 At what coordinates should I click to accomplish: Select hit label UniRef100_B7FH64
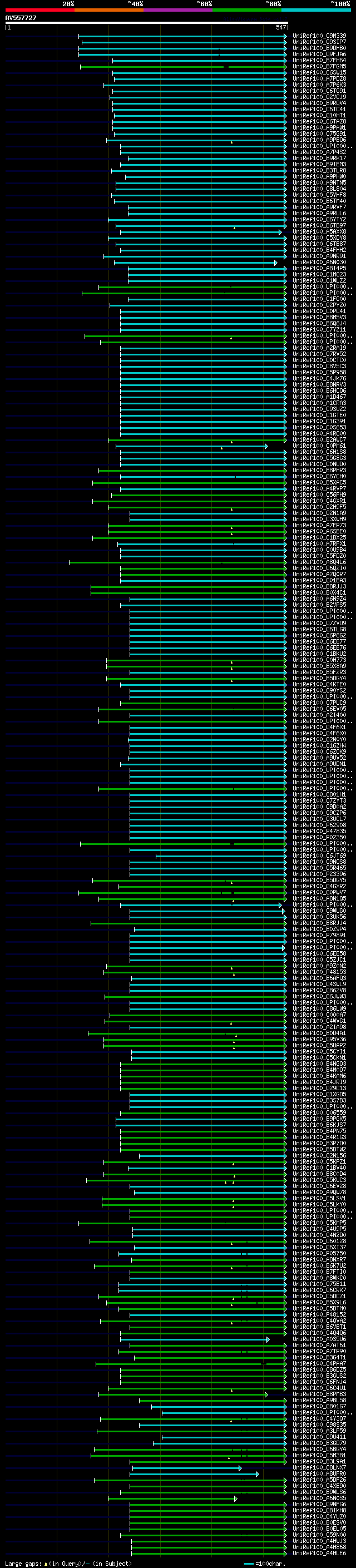point(319,60)
